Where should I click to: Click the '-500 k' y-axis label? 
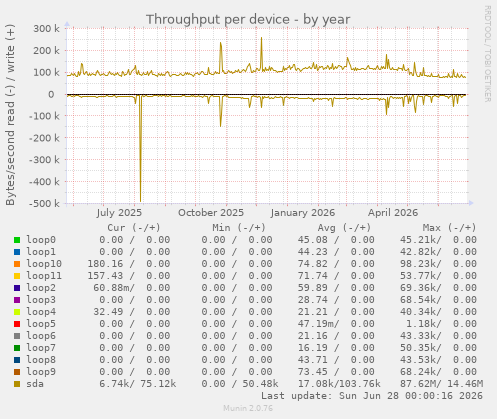(x=44, y=203)
